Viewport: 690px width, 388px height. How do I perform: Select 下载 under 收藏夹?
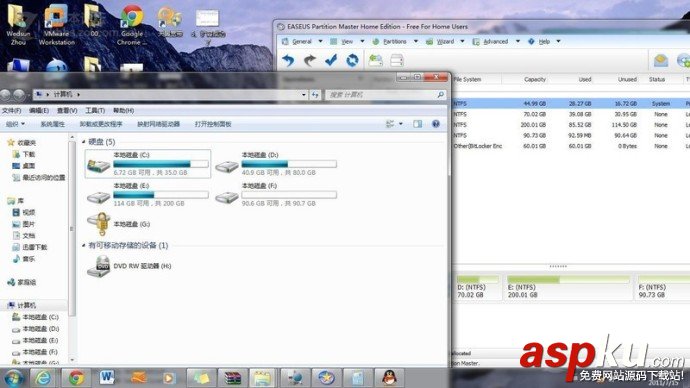(24, 154)
